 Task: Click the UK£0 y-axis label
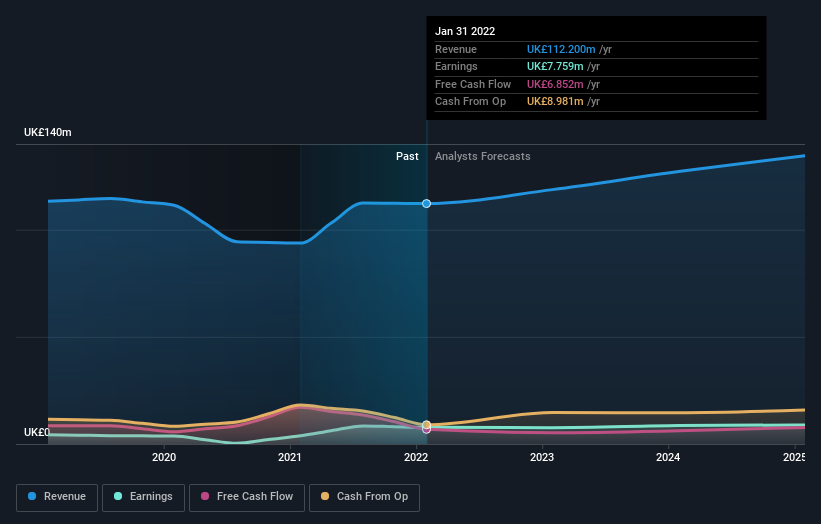[37, 432]
